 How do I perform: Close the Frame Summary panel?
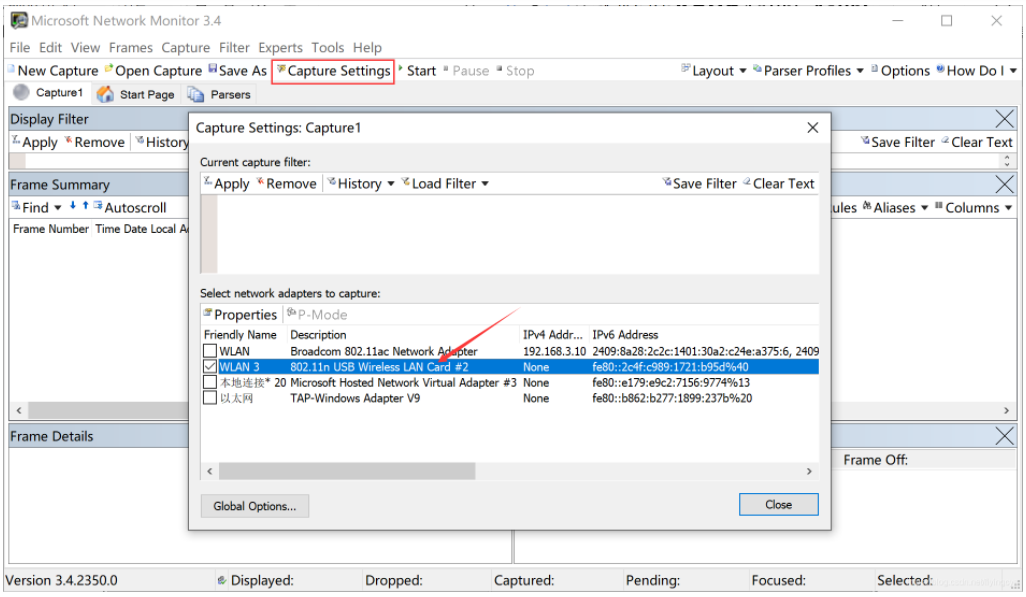pos(1004,184)
